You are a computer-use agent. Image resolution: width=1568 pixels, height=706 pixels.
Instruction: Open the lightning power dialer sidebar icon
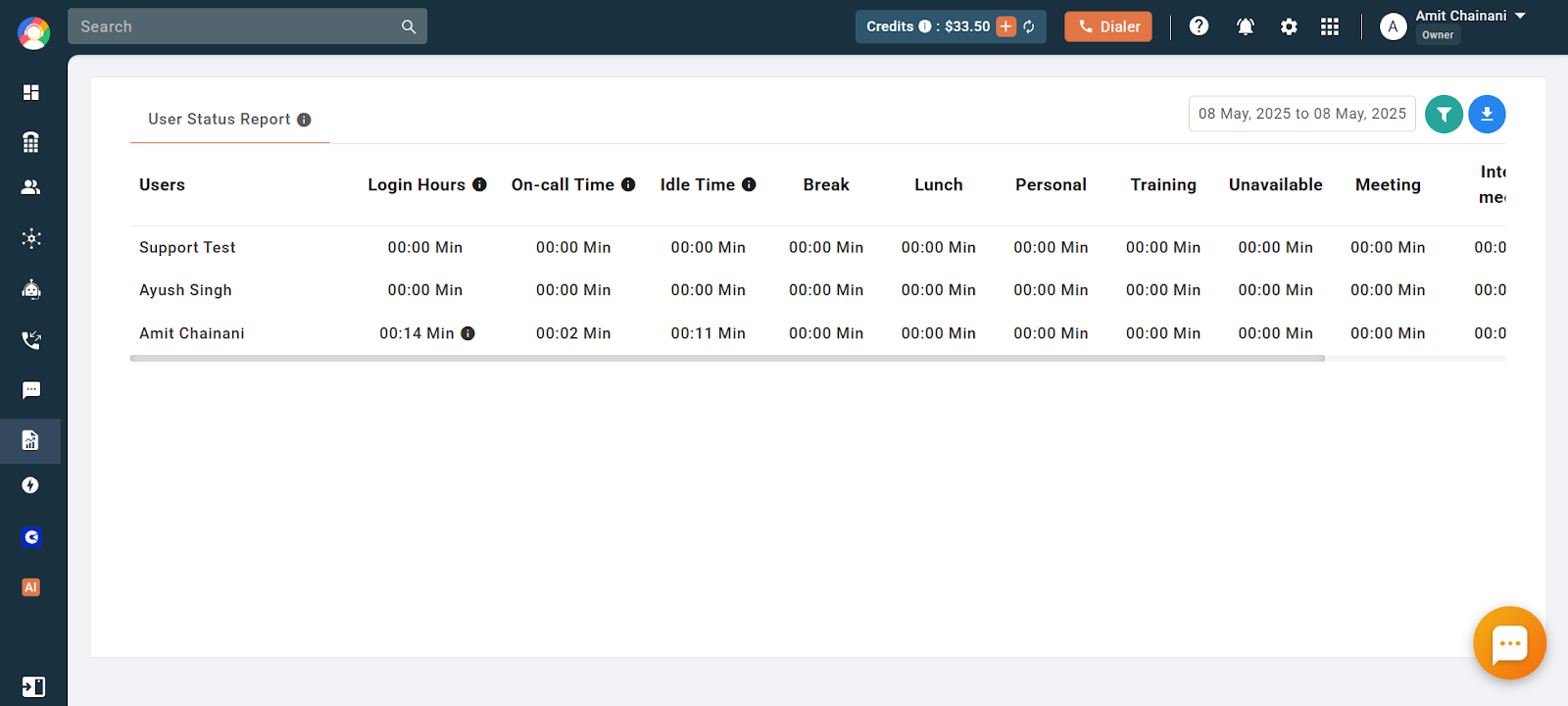coord(30,485)
